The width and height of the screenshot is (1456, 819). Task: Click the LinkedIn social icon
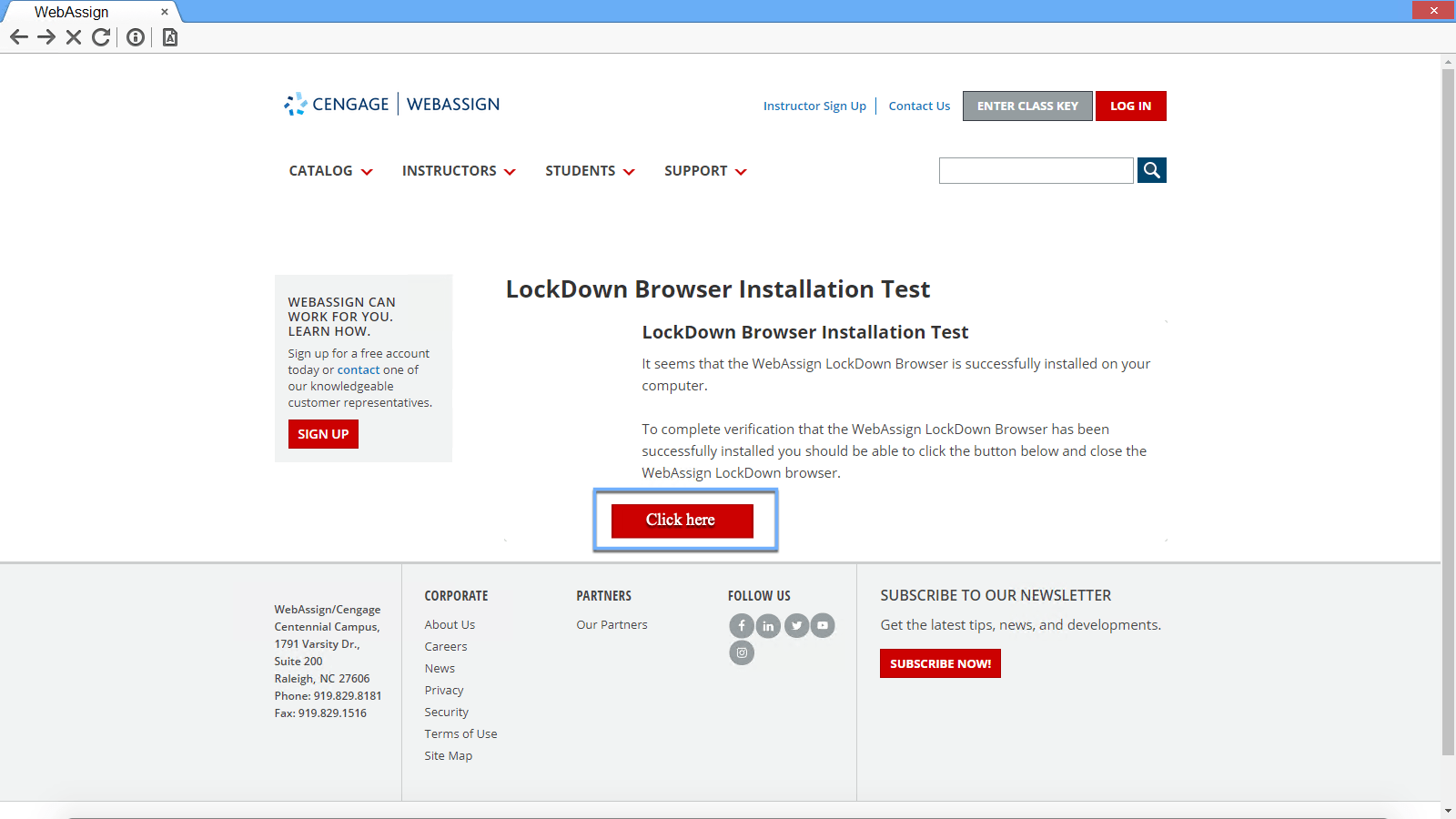pyautogui.click(x=769, y=625)
